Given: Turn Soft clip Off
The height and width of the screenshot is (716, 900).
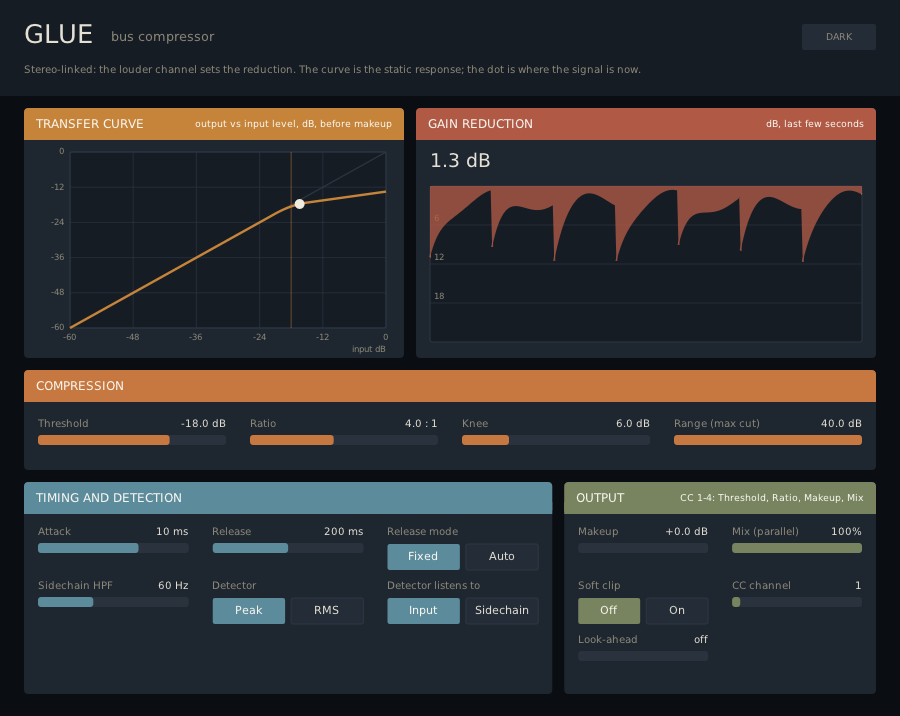Looking at the screenshot, I should tap(608, 610).
